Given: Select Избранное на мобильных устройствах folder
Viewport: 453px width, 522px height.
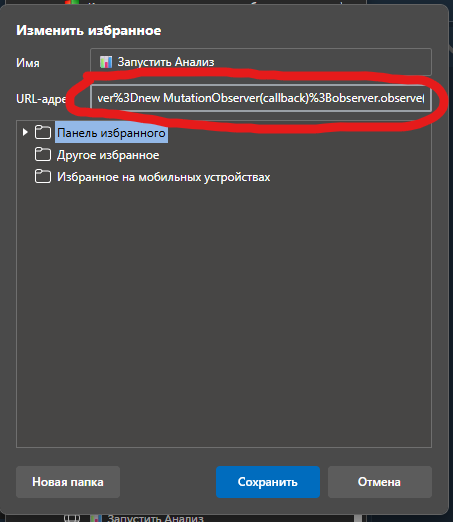Looking at the screenshot, I should (163, 177).
